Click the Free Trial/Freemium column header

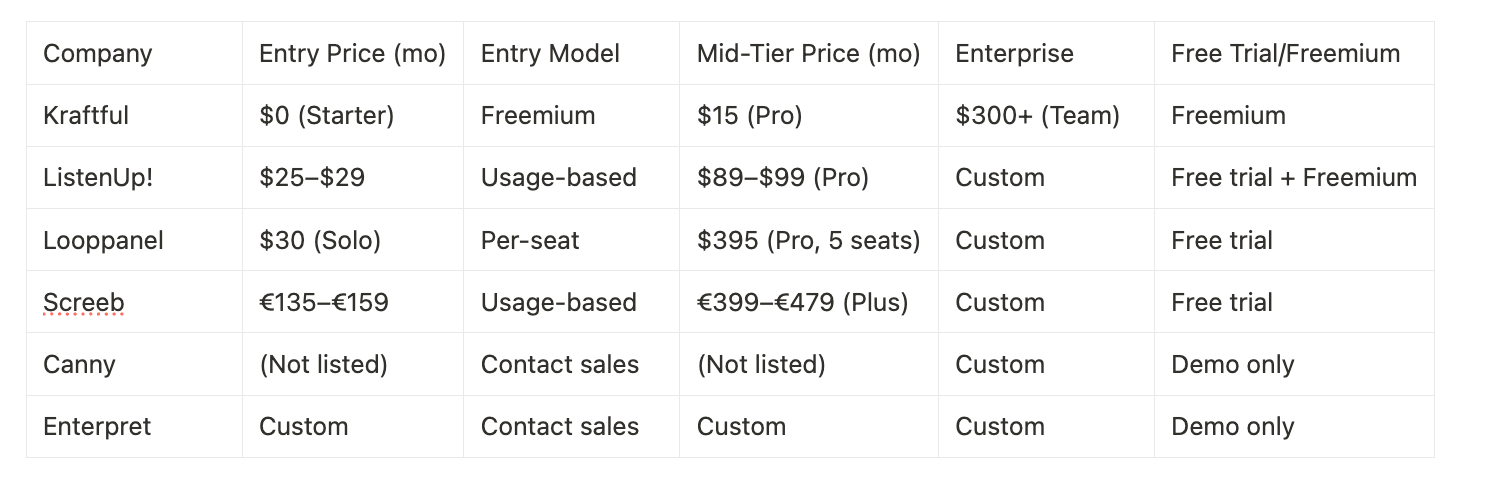(x=1285, y=54)
